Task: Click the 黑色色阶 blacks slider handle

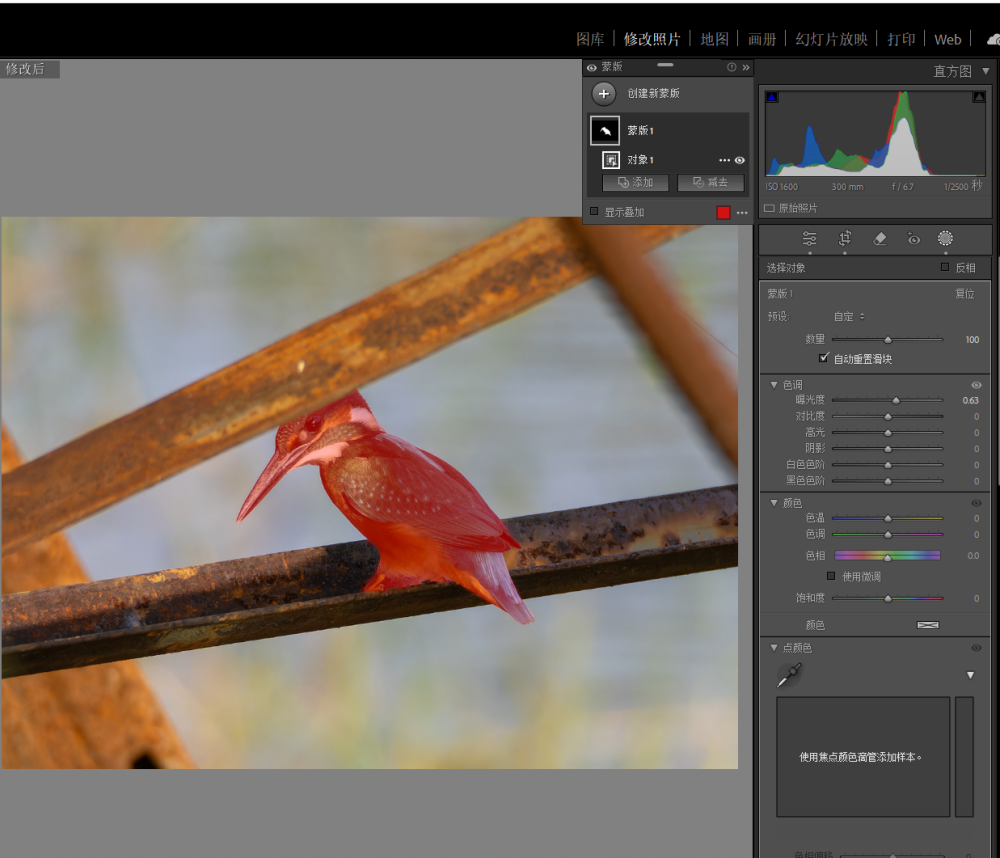Action: click(x=888, y=481)
